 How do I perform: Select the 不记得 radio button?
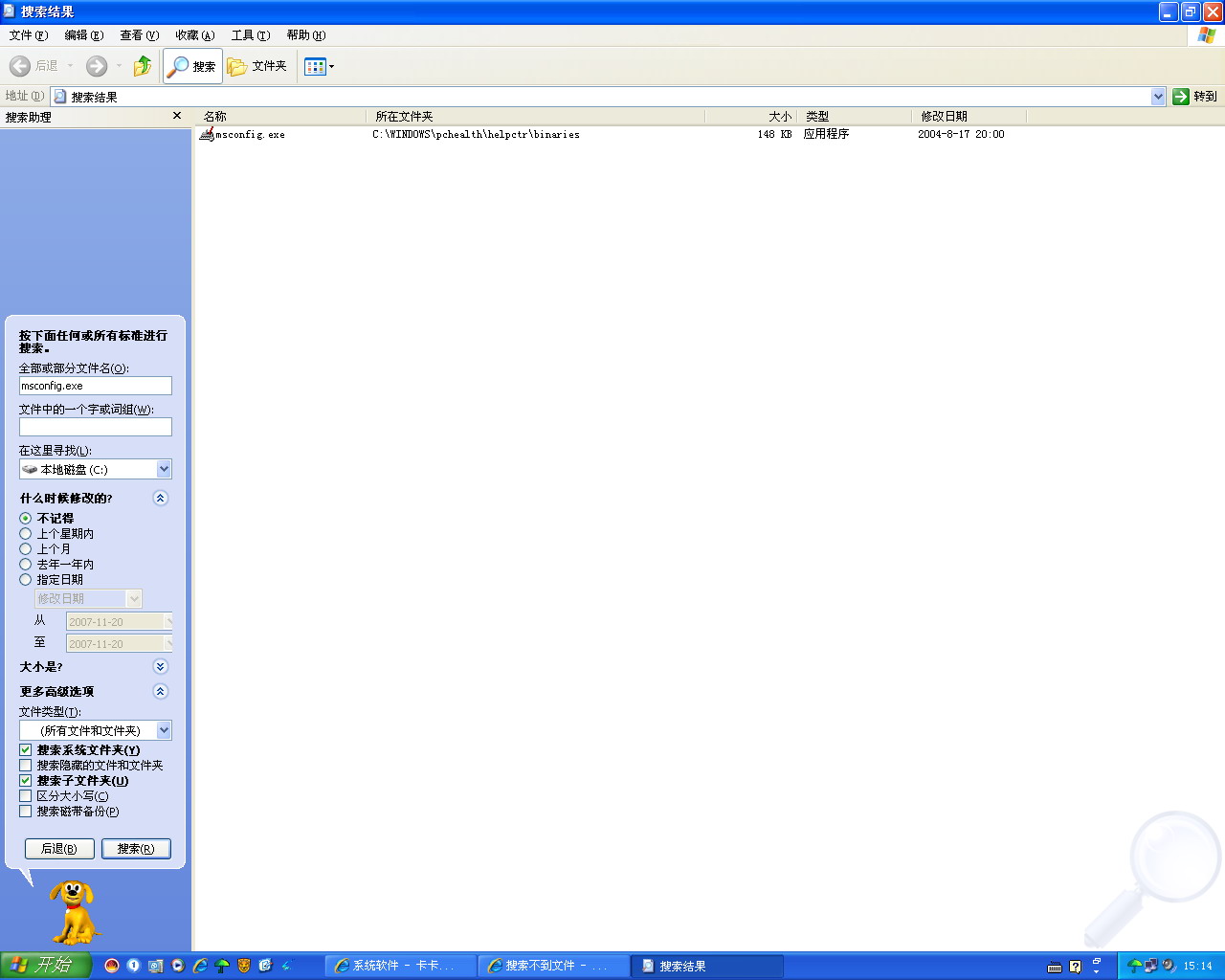tap(26, 519)
